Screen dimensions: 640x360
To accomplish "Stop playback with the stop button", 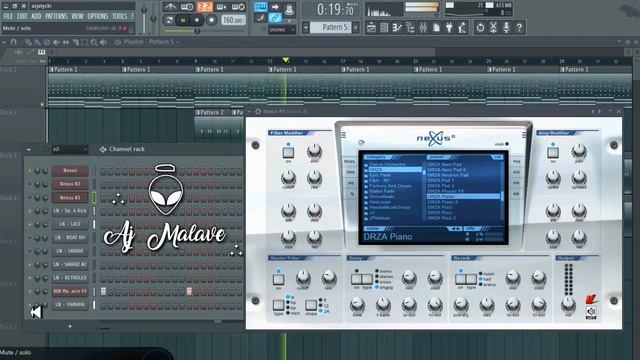I will pos(197,20).
